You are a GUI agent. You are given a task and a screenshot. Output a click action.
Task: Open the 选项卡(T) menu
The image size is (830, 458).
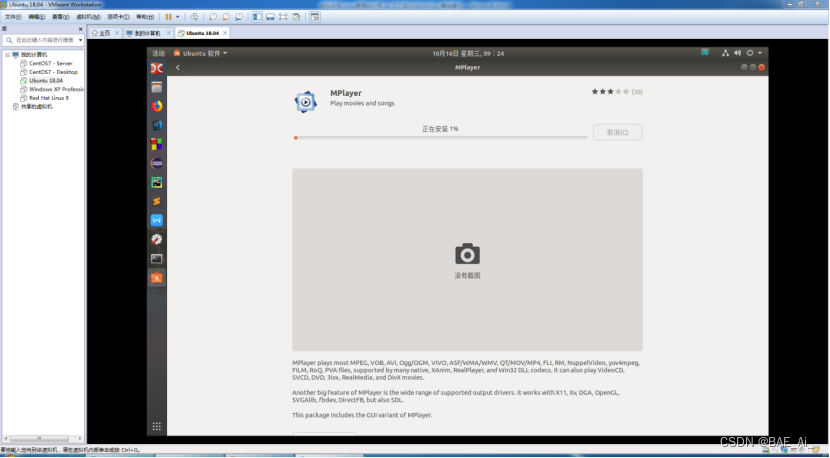tap(118, 17)
